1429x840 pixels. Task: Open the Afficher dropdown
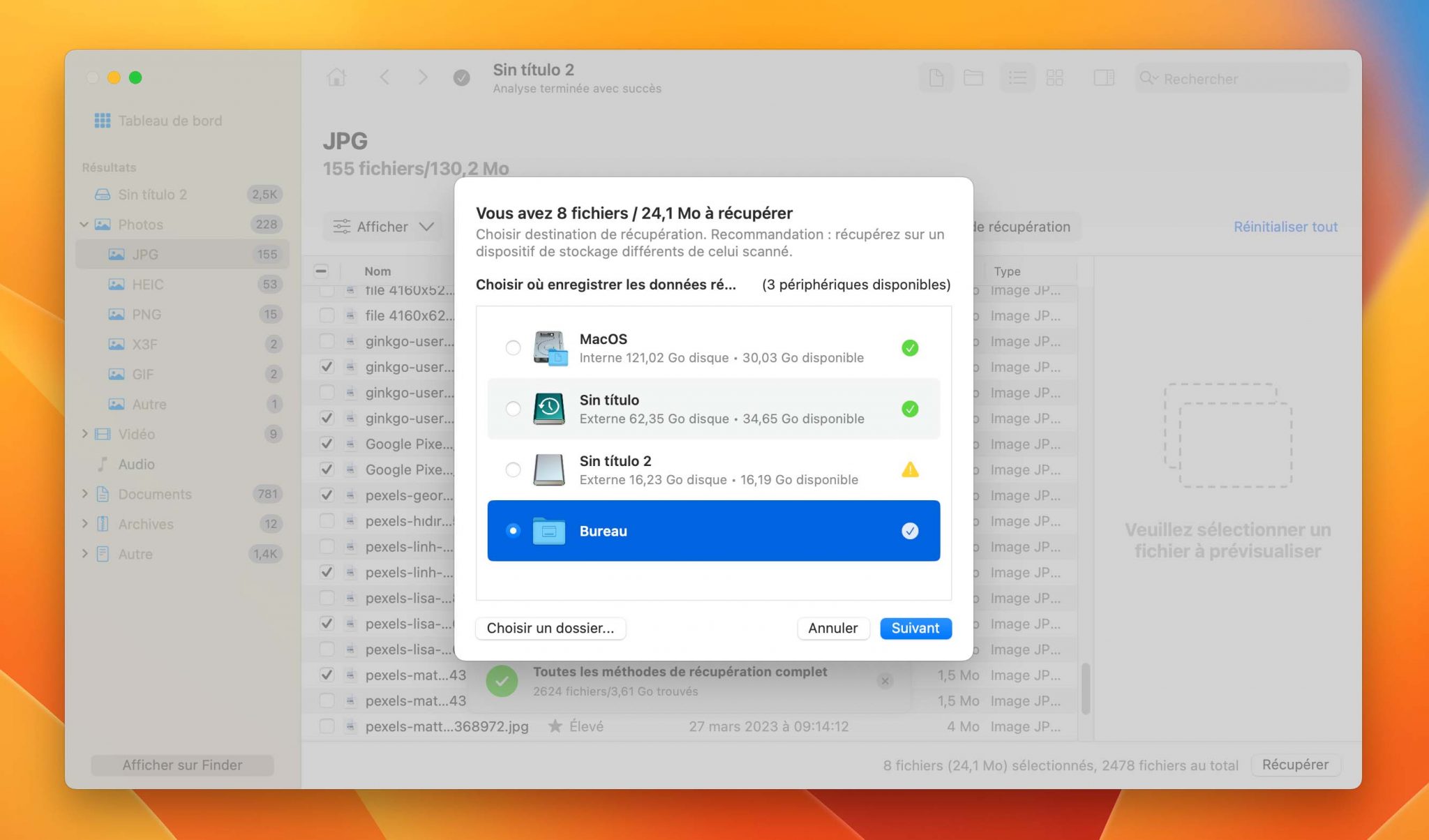pos(383,227)
